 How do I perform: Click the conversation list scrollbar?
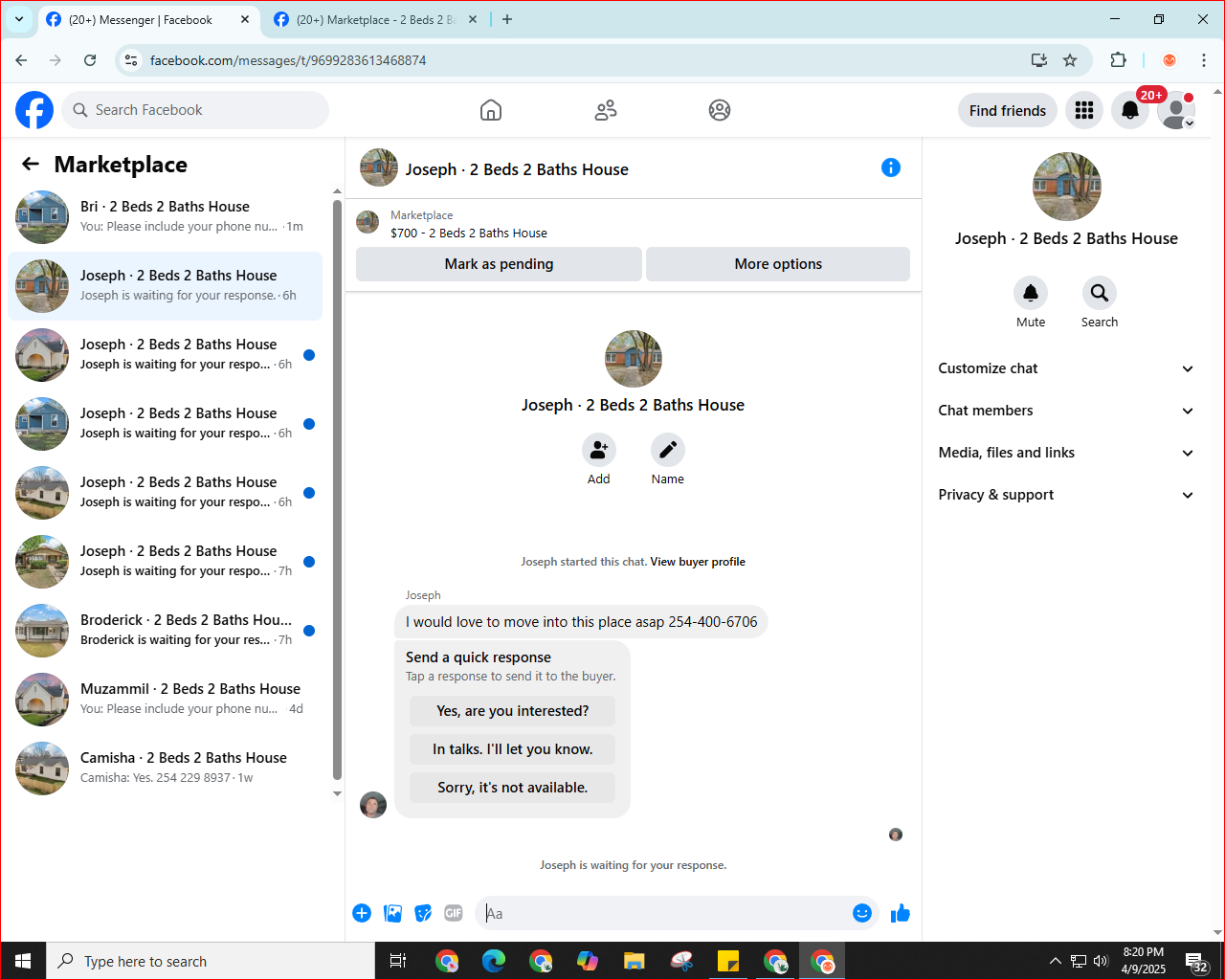pyautogui.click(x=337, y=489)
